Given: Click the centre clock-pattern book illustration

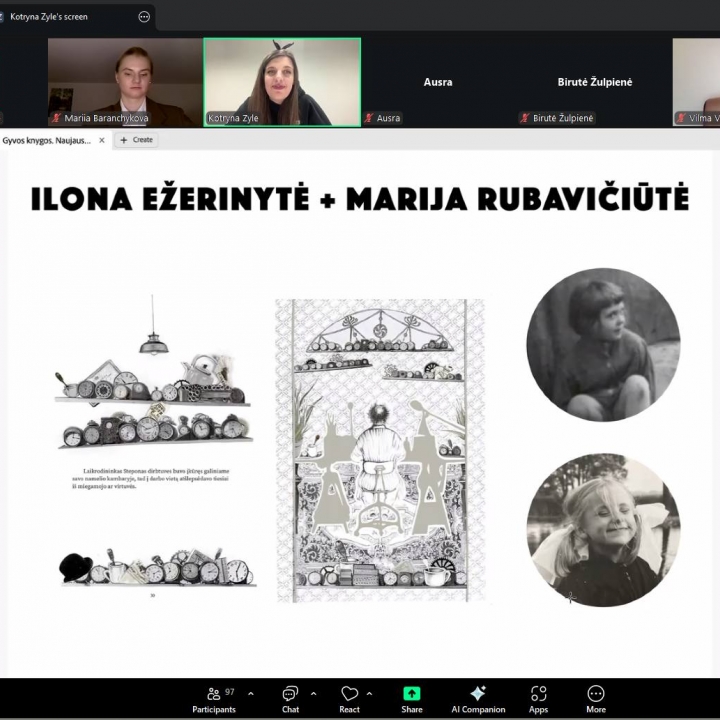Looking at the screenshot, I should 380,450.
